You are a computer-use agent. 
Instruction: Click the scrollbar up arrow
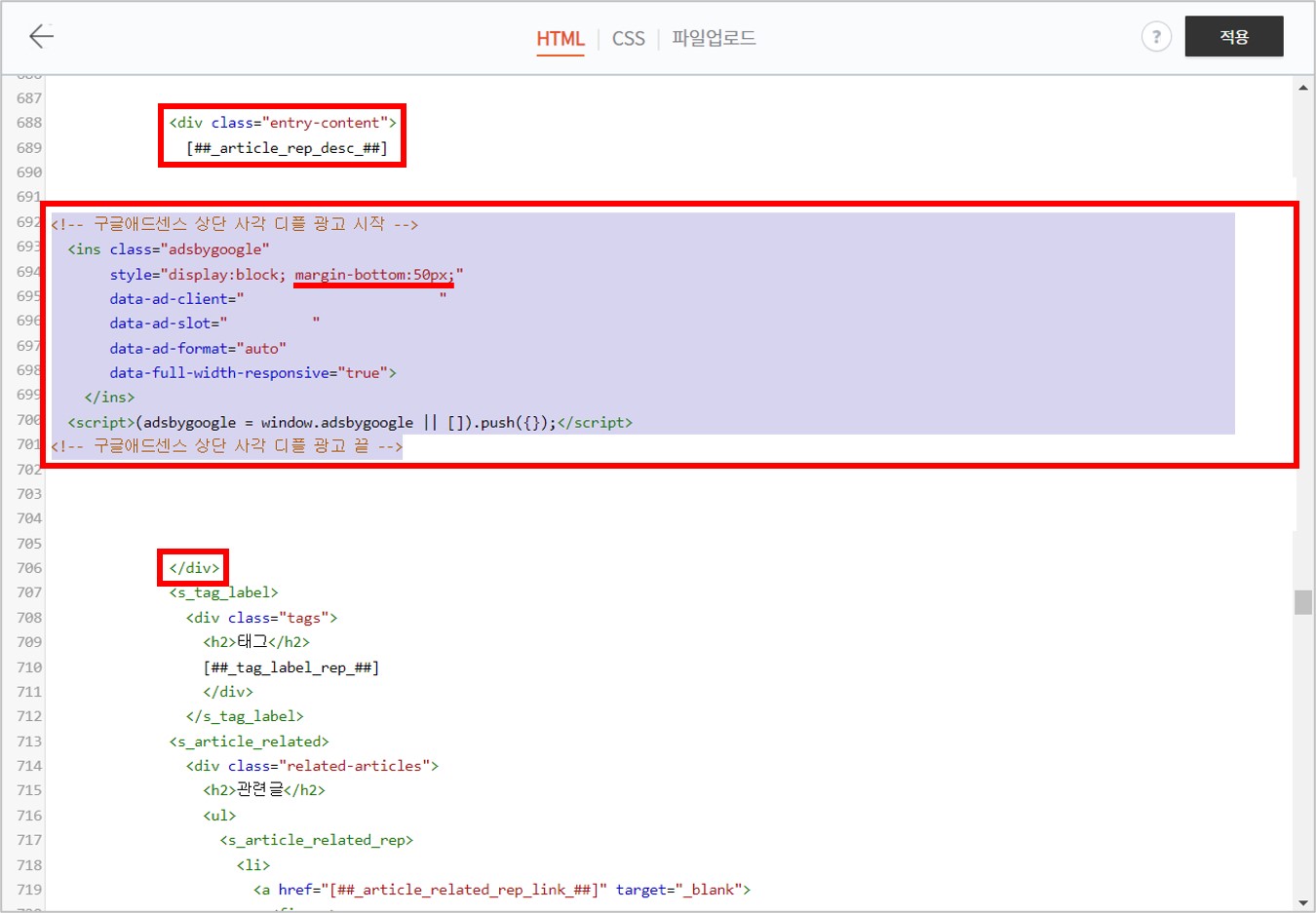1303,88
